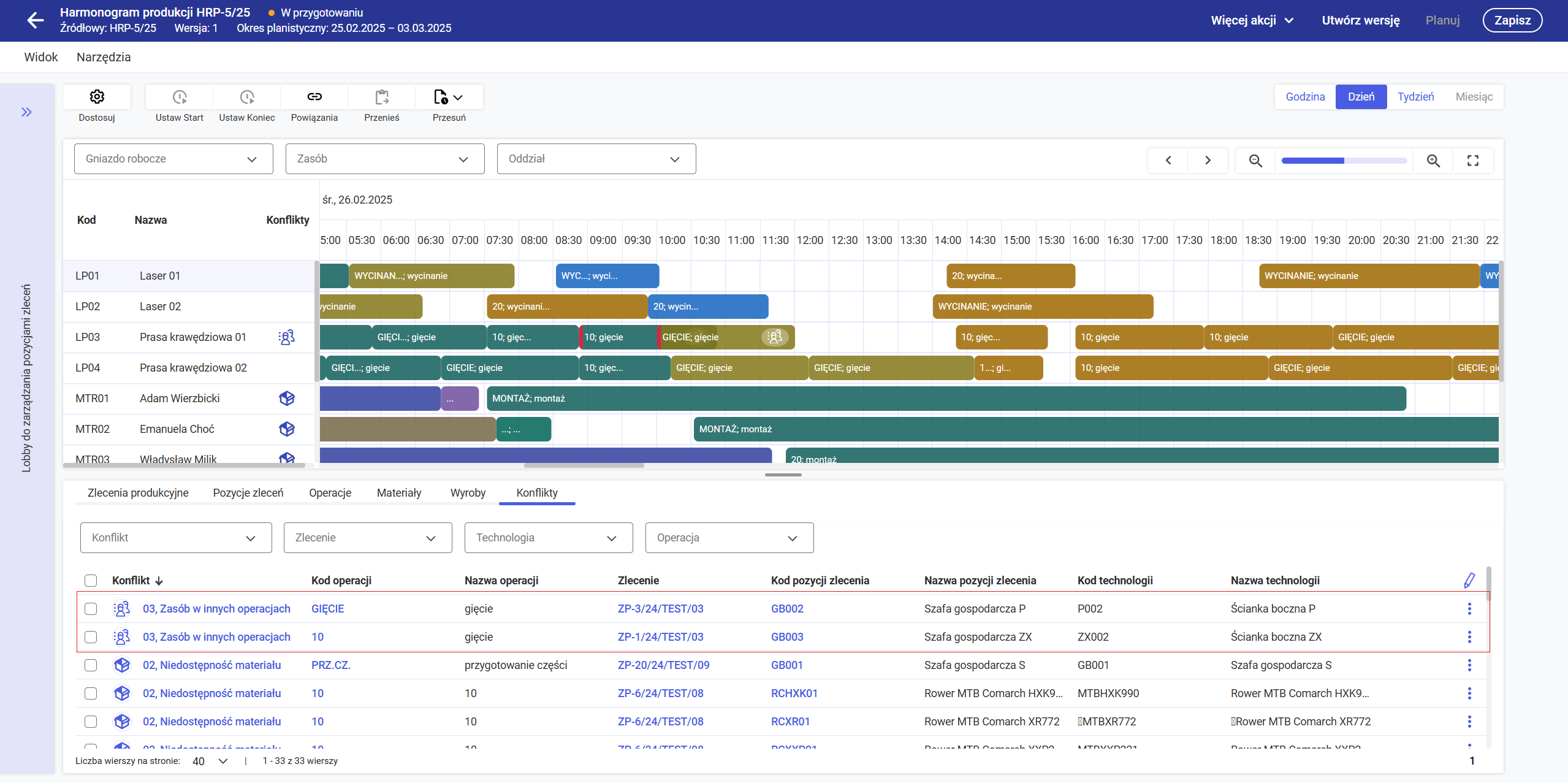Screen dimensions: 1568x783
Task: Check the ZP-1/24/TEST/03 conflict row
Action: pos(91,637)
